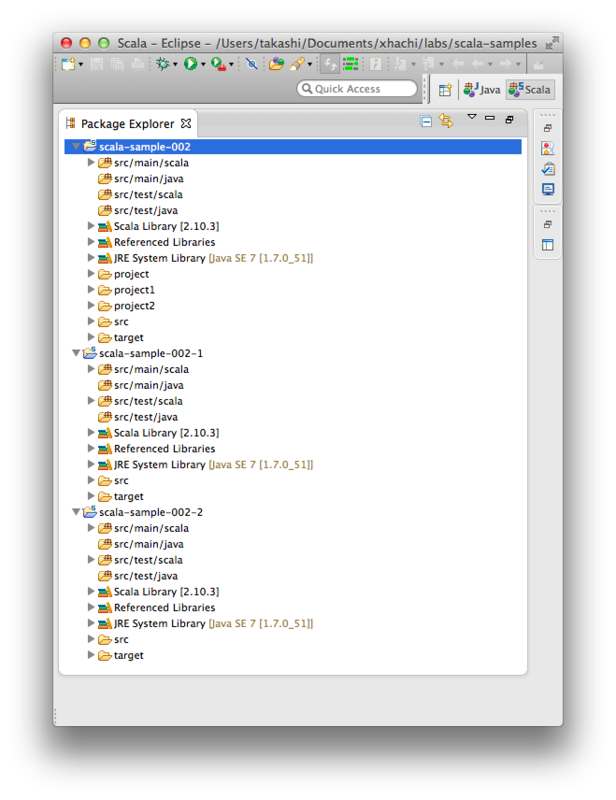Collapse the scala-sample-002-2 project node
The width and height of the screenshot is (616, 800).
(76, 511)
